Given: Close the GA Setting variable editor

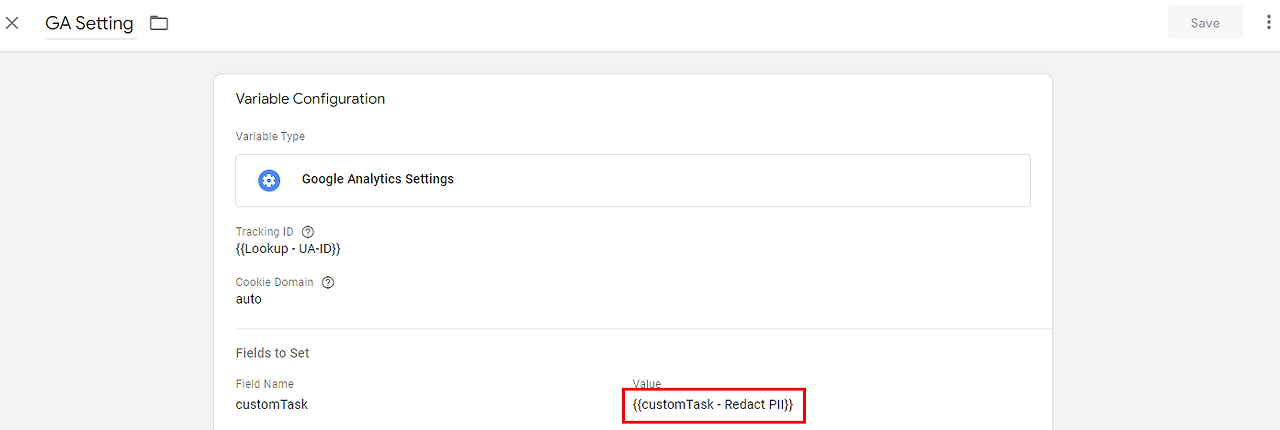Looking at the screenshot, I should (13, 23).
